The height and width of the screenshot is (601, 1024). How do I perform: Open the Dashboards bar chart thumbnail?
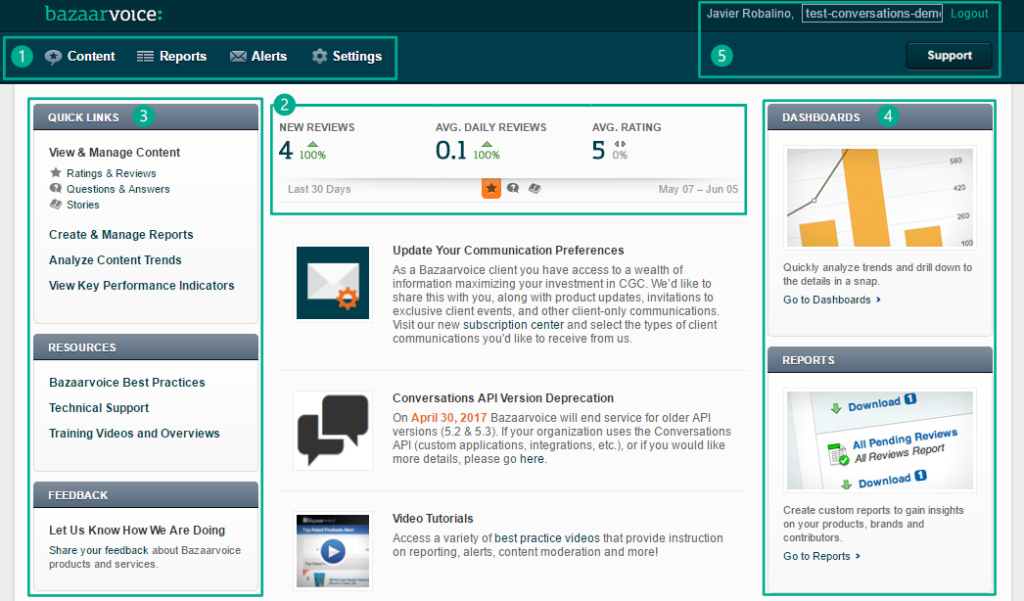pos(879,199)
